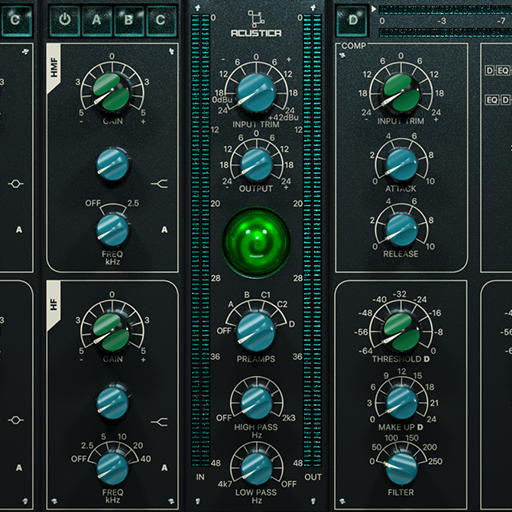Click the HF band Q knob above FREQ
The height and width of the screenshot is (512, 512).
point(112,403)
